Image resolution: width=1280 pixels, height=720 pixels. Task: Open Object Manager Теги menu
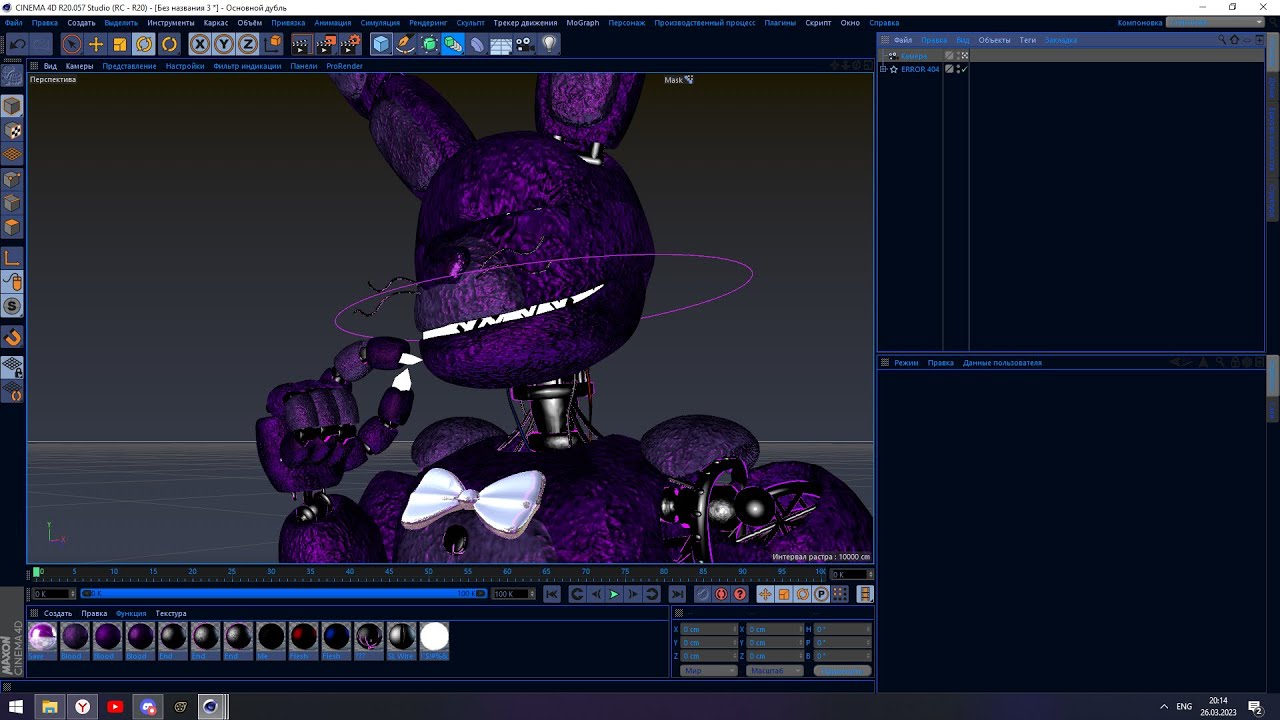(x=1027, y=40)
